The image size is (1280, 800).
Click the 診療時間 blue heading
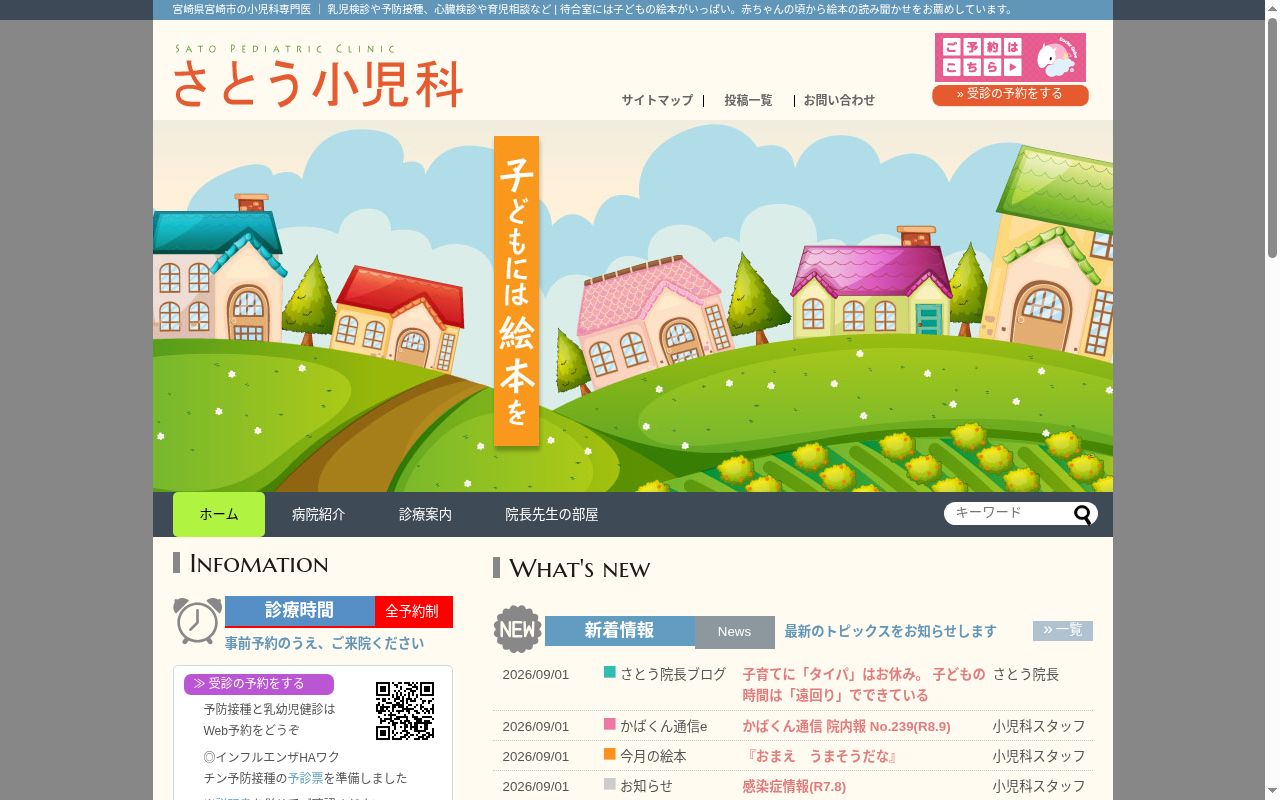(x=300, y=611)
